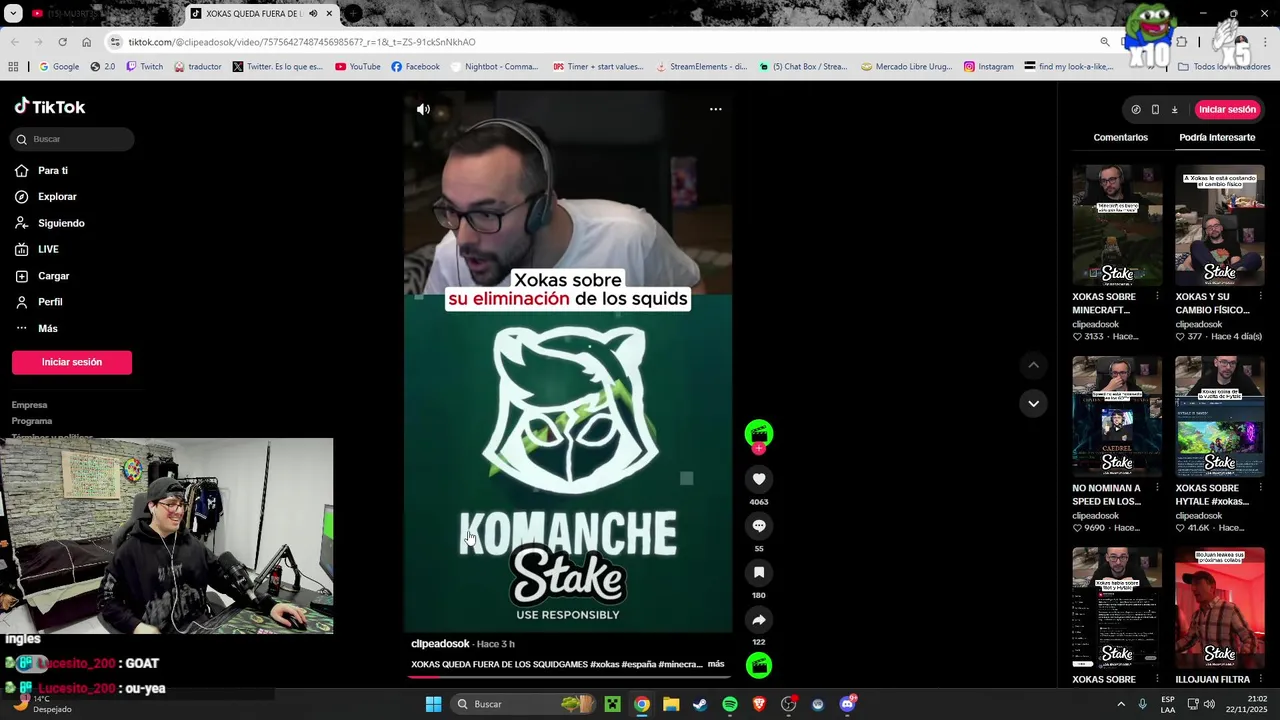Open the TikTok home logo
The width and height of the screenshot is (1280, 720).
click(x=50, y=107)
